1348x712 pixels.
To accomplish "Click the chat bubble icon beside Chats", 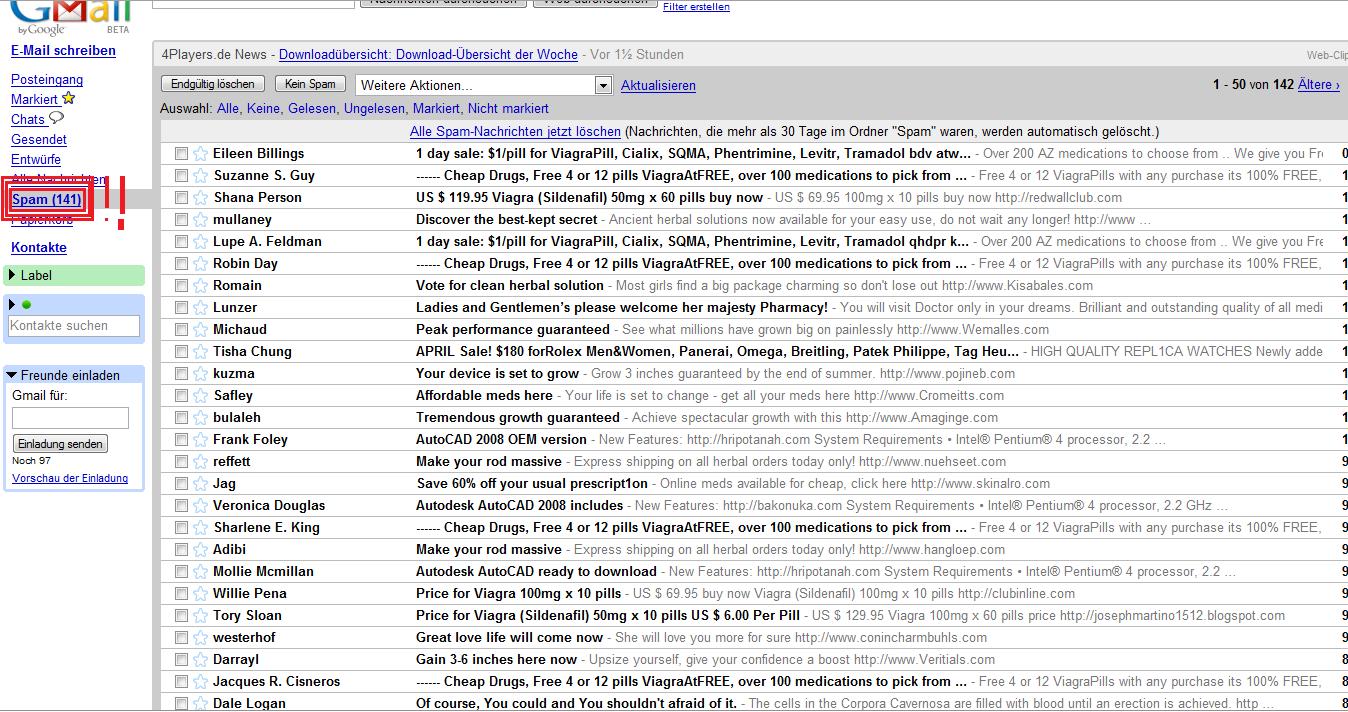I will [56, 118].
